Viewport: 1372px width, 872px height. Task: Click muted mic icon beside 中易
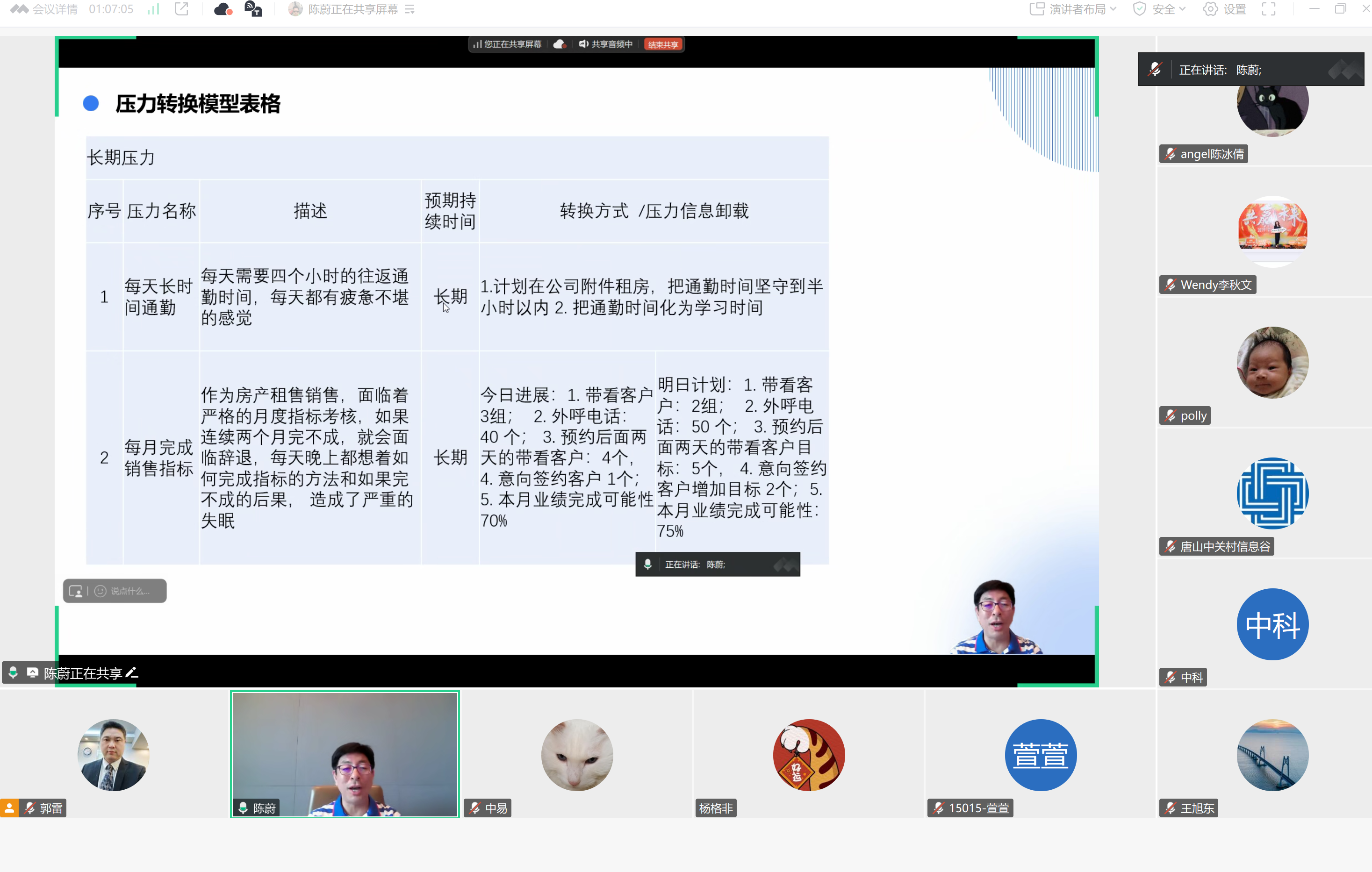pyautogui.click(x=474, y=808)
